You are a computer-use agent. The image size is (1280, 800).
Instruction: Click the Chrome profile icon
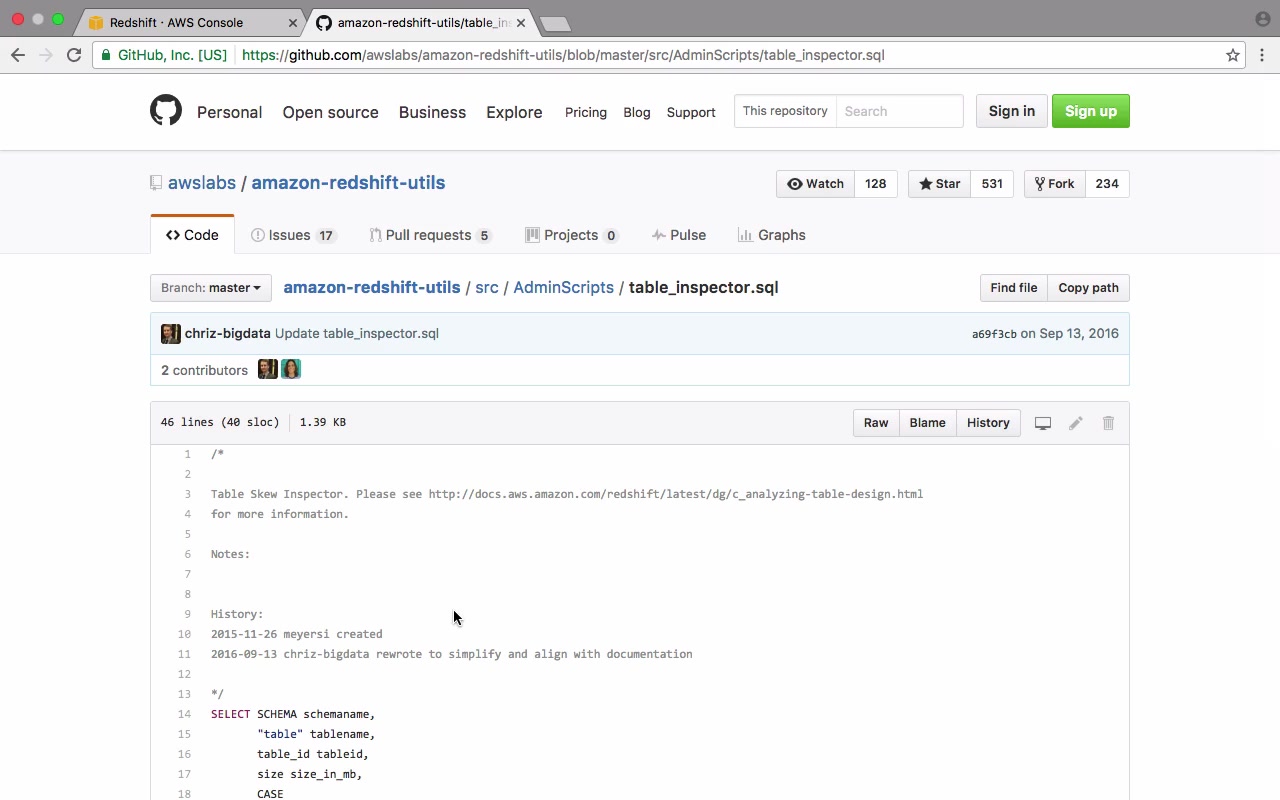tap(1262, 19)
